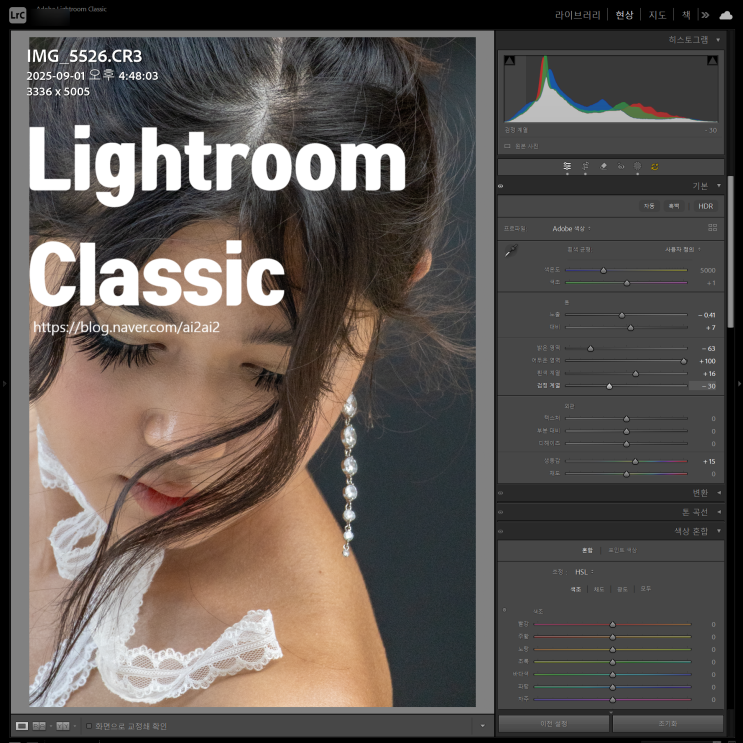Toggle Tone Curve (톤 곡선) panel eye
This screenshot has height=743, width=743.
click(x=500, y=512)
